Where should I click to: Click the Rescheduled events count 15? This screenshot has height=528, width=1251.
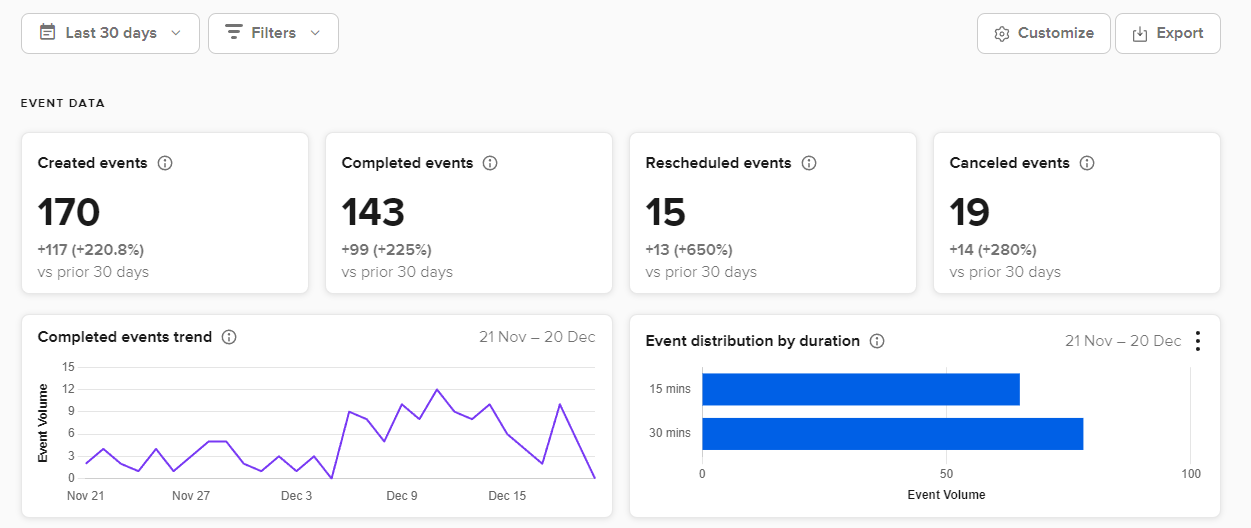pyautogui.click(x=665, y=213)
